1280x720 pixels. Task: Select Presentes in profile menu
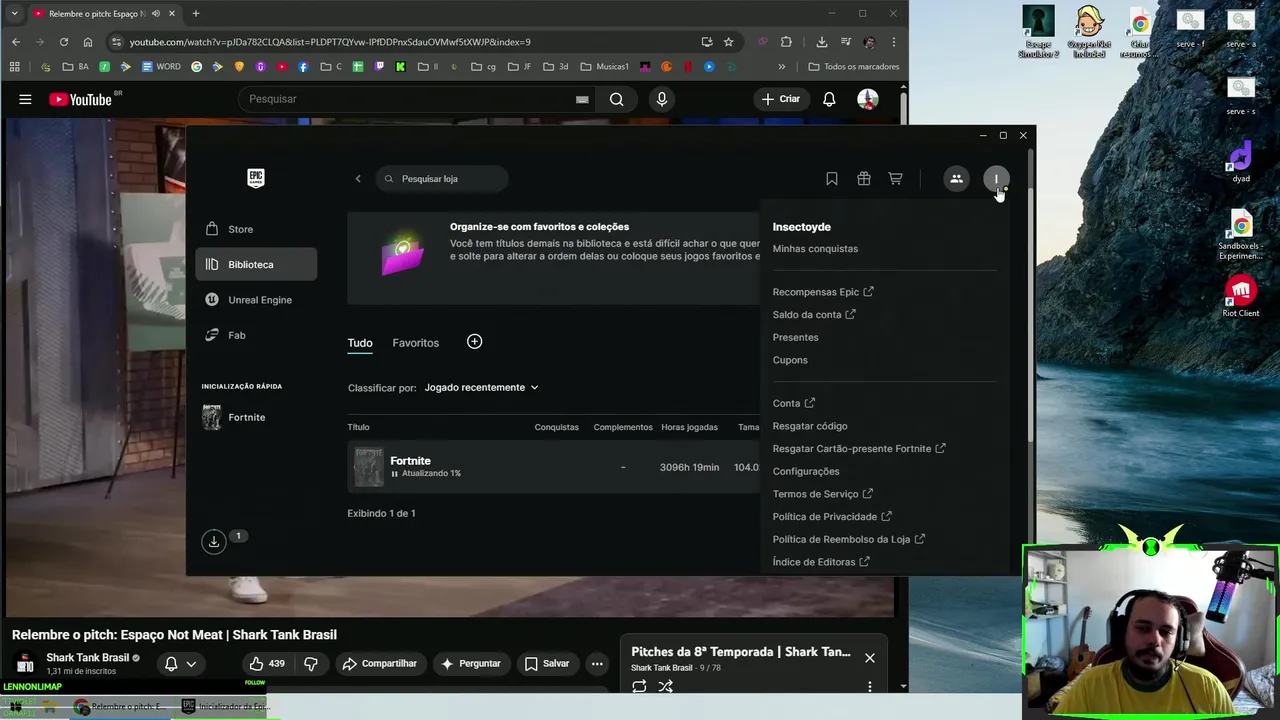[x=796, y=337]
